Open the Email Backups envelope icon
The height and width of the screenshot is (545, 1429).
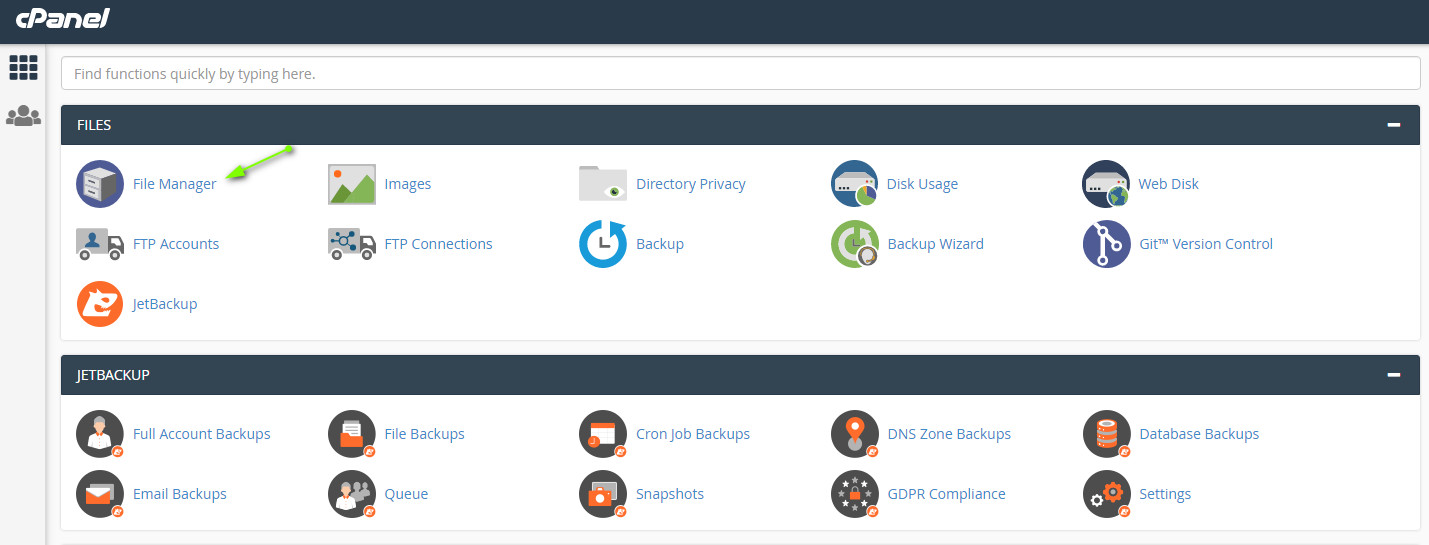[x=100, y=495]
